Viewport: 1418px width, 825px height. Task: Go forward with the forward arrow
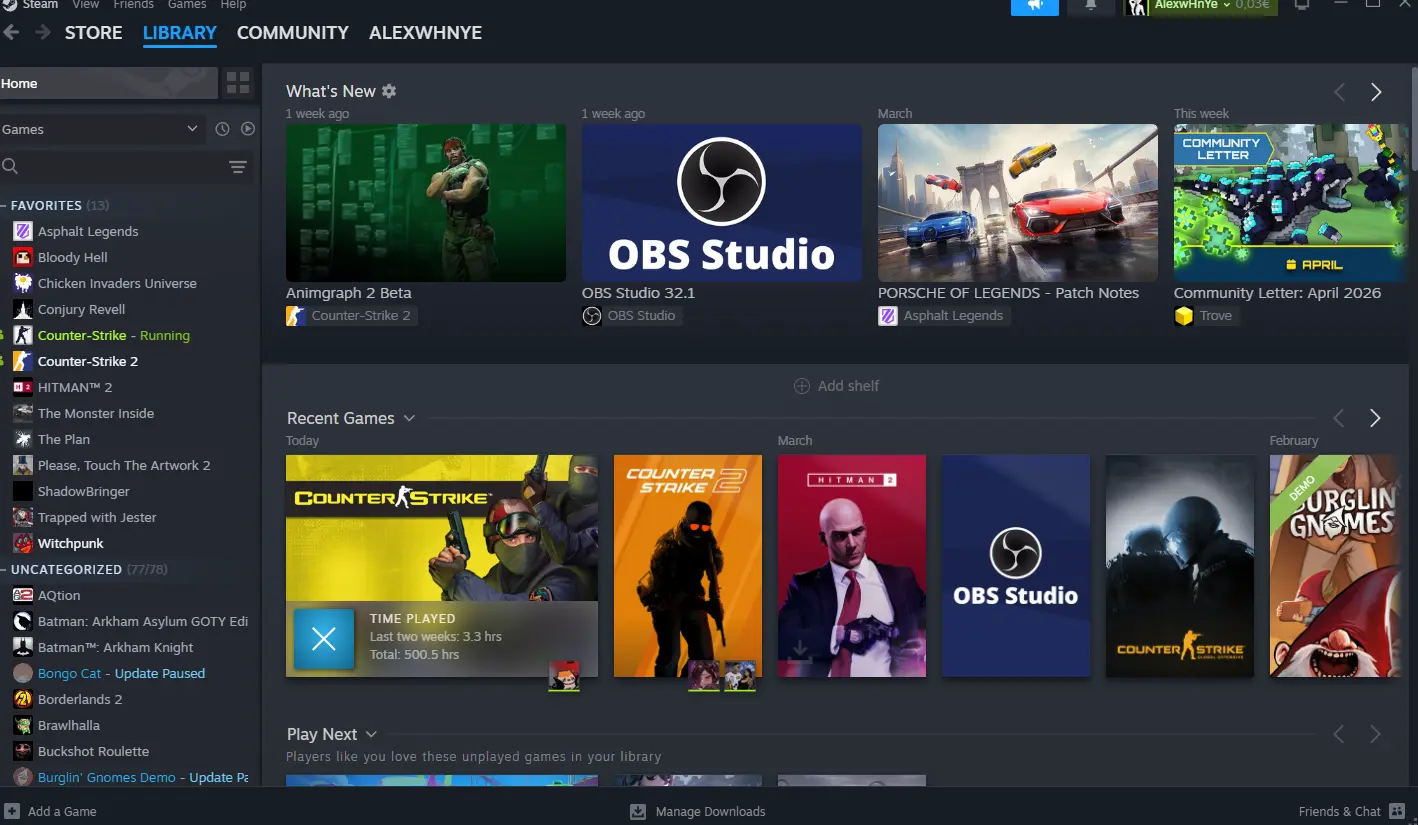coord(43,33)
